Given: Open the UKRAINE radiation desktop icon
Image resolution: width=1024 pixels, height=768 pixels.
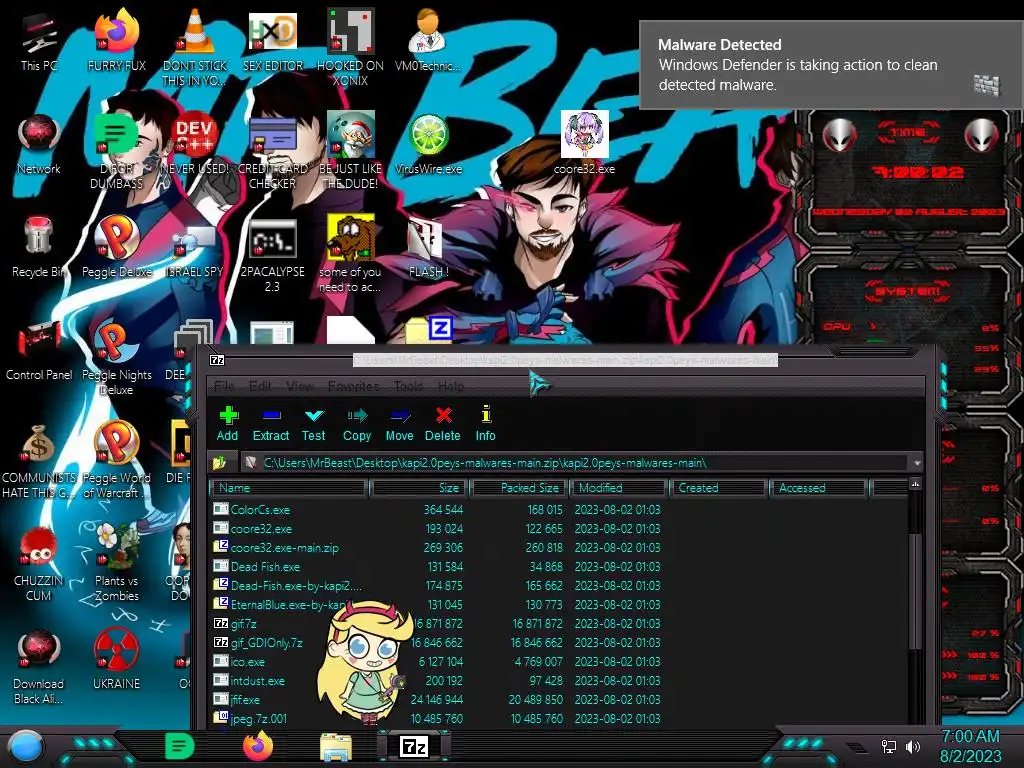Looking at the screenshot, I should tap(116, 660).
